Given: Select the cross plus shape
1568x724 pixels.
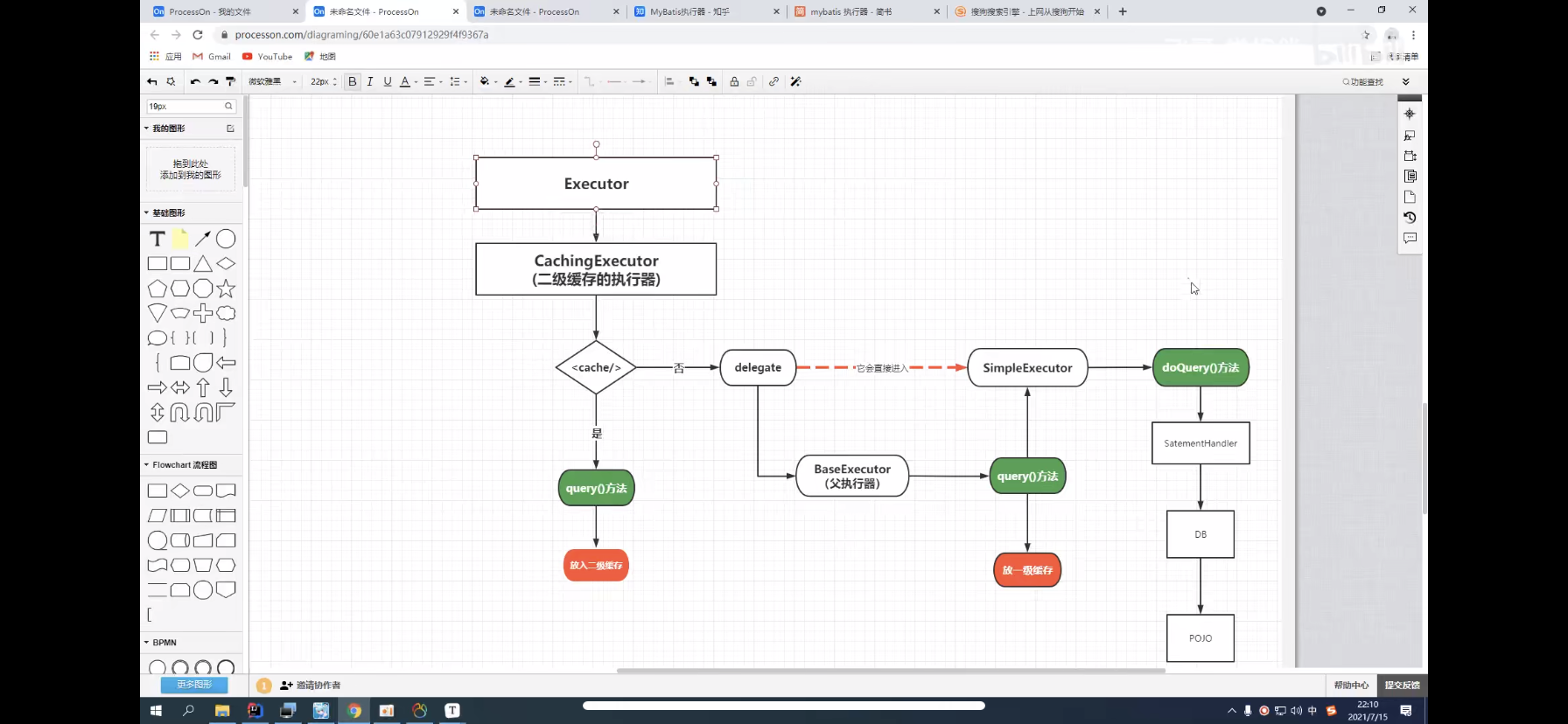Looking at the screenshot, I should (203, 313).
